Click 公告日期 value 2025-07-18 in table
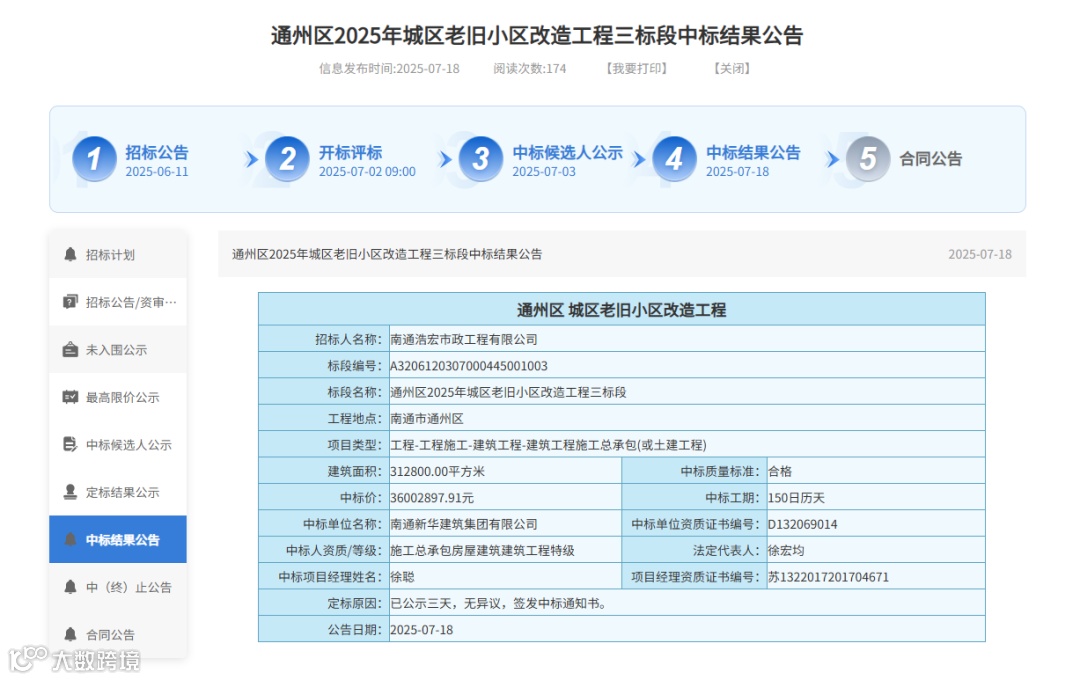This screenshot has width=1080, height=680. [x=422, y=630]
